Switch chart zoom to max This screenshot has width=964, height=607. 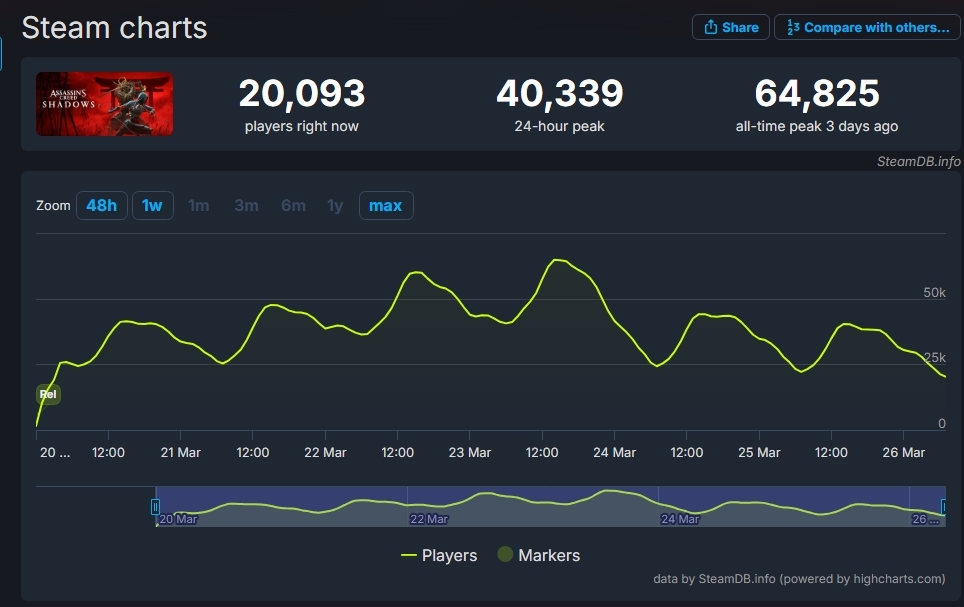tap(385, 206)
